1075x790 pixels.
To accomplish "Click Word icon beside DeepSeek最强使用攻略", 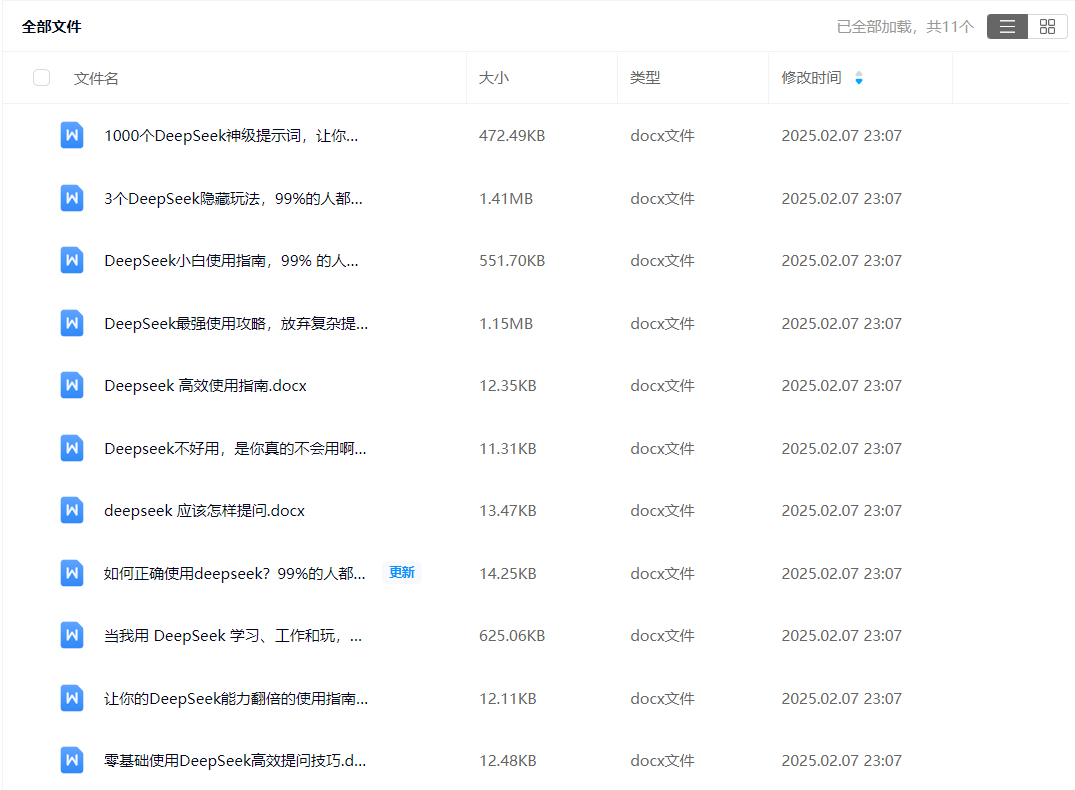I will [71, 323].
